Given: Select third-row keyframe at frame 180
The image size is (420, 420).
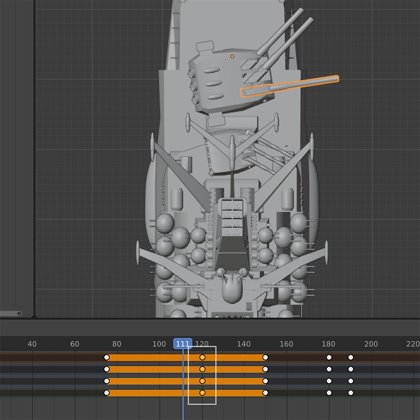Looking at the screenshot, I should tap(329, 381).
